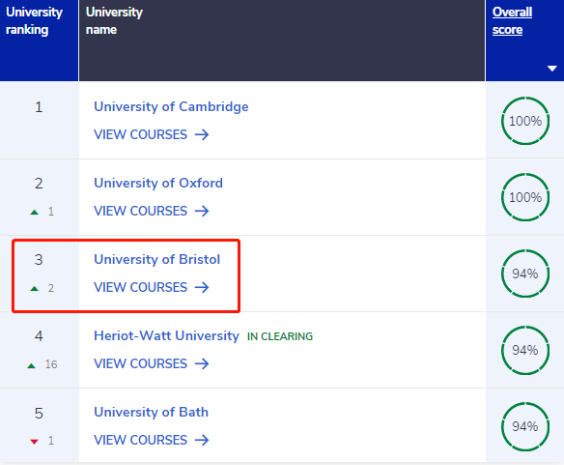Viewport: 564px width, 465px height.
Task: Click the arrow icon beside Bristol View Courses
Action: (202, 287)
